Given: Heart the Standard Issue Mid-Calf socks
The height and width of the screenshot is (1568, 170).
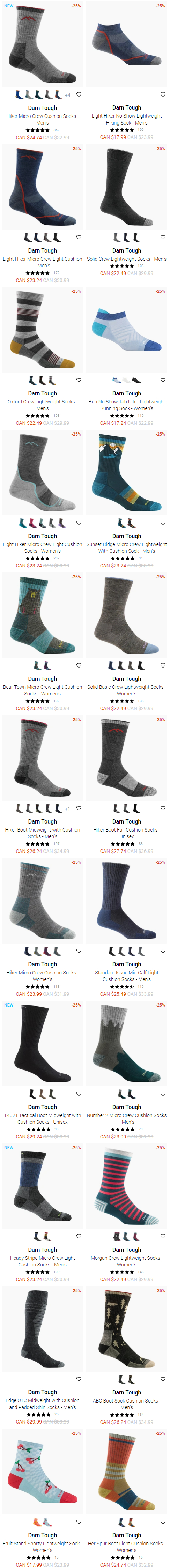Looking at the screenshot, I should 163,951.
